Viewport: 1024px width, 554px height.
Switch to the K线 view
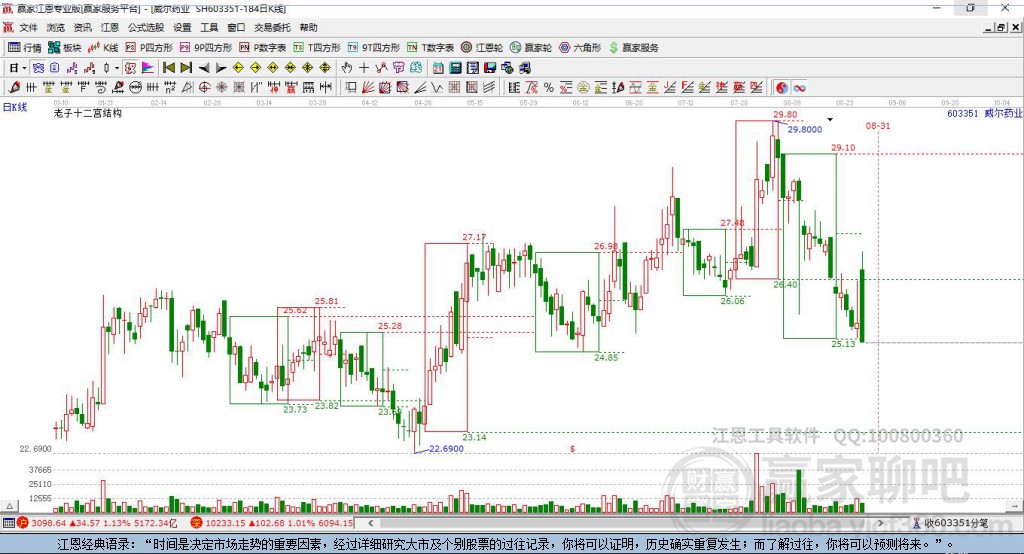pyautogui.click(x=104, y=48)
